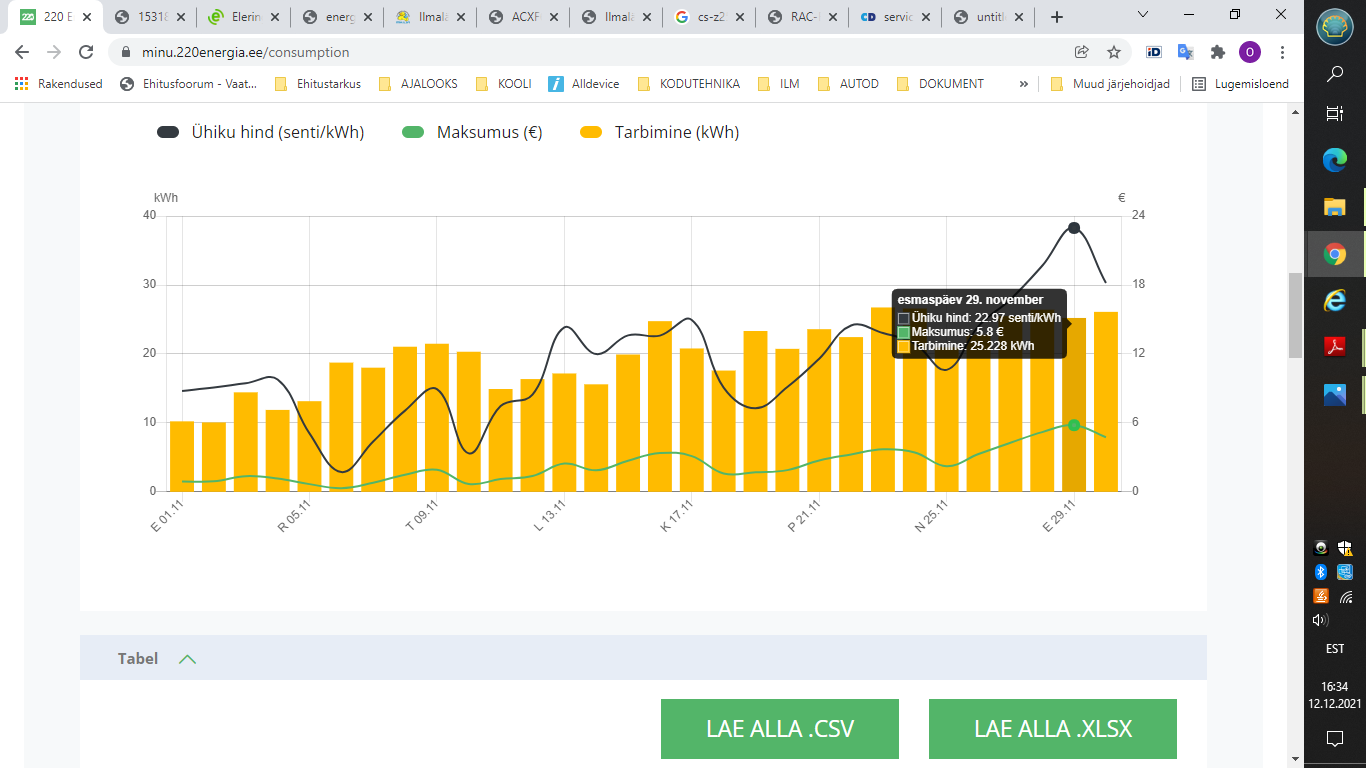Open Adobe Acrobat from the taskbar
Image resolution: width=1366 pixels, height=768 pixels.
[x=1334, y=347]
